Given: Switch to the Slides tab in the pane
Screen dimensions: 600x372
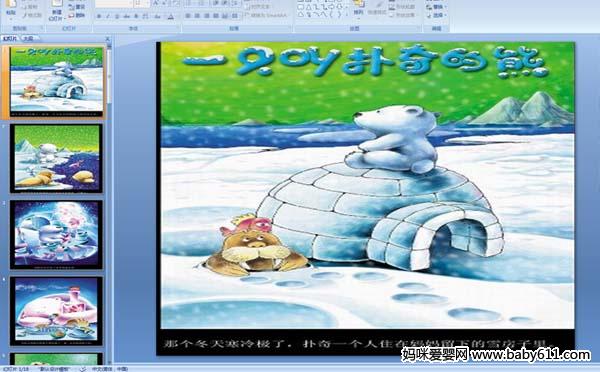Looking at the screenshot, I should click(x=10, y=38).
